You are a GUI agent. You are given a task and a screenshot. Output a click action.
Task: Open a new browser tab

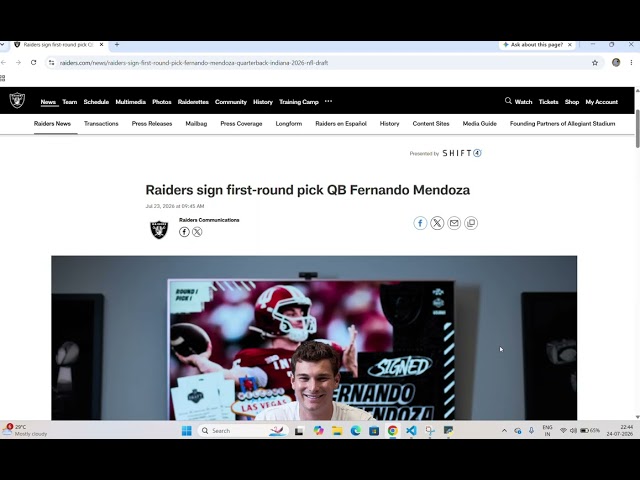click(x=117, y=44)
